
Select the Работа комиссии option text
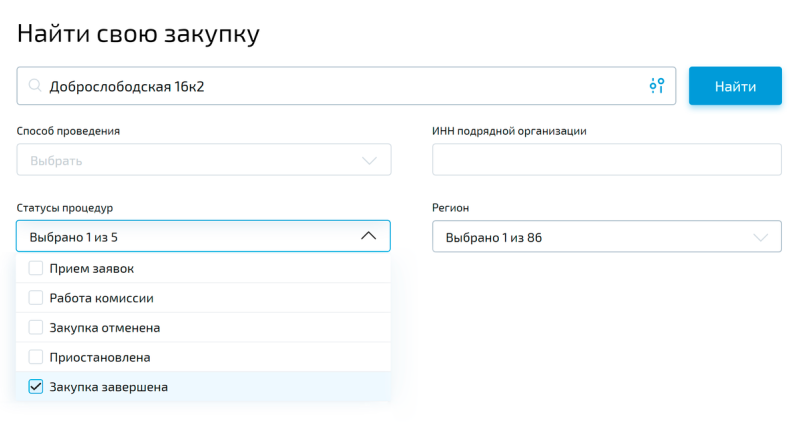pos(102,298)
